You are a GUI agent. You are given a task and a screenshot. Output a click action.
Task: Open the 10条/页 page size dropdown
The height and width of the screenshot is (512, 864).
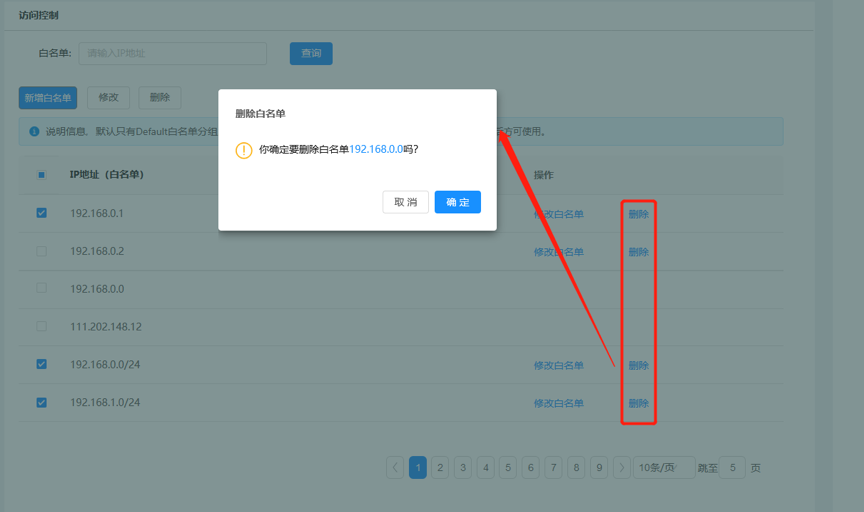coord(664,468)
